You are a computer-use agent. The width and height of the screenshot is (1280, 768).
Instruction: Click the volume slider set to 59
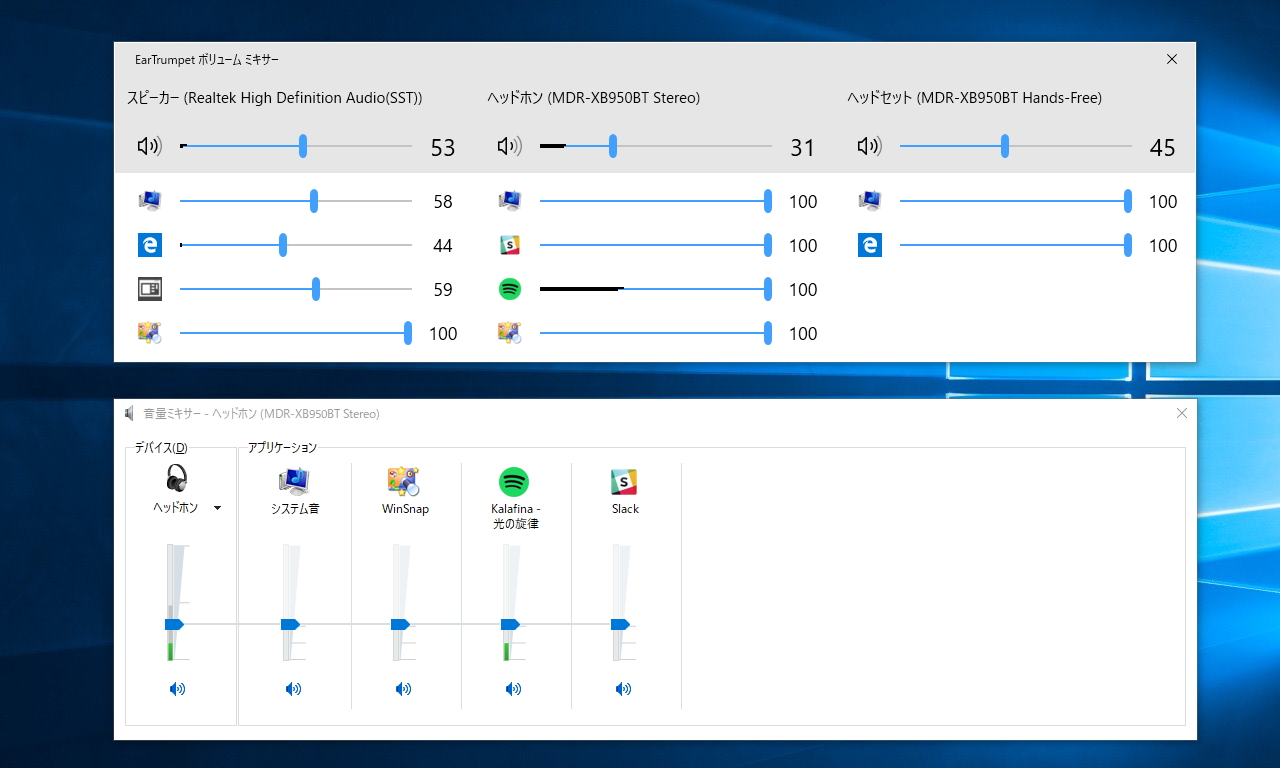click(296, 289)
